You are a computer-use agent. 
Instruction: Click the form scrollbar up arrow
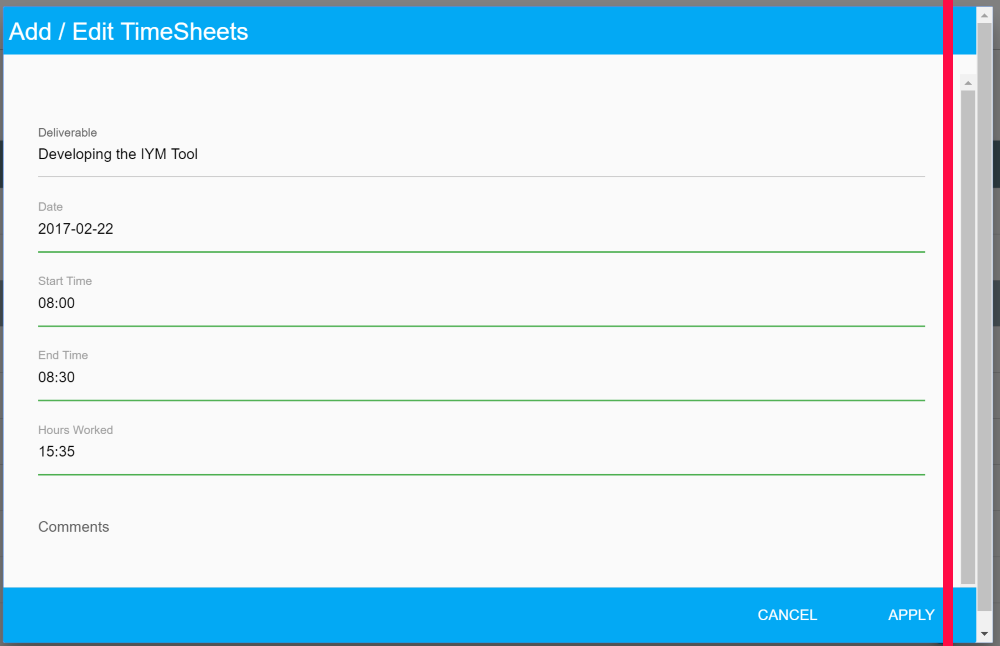point(968,82)
